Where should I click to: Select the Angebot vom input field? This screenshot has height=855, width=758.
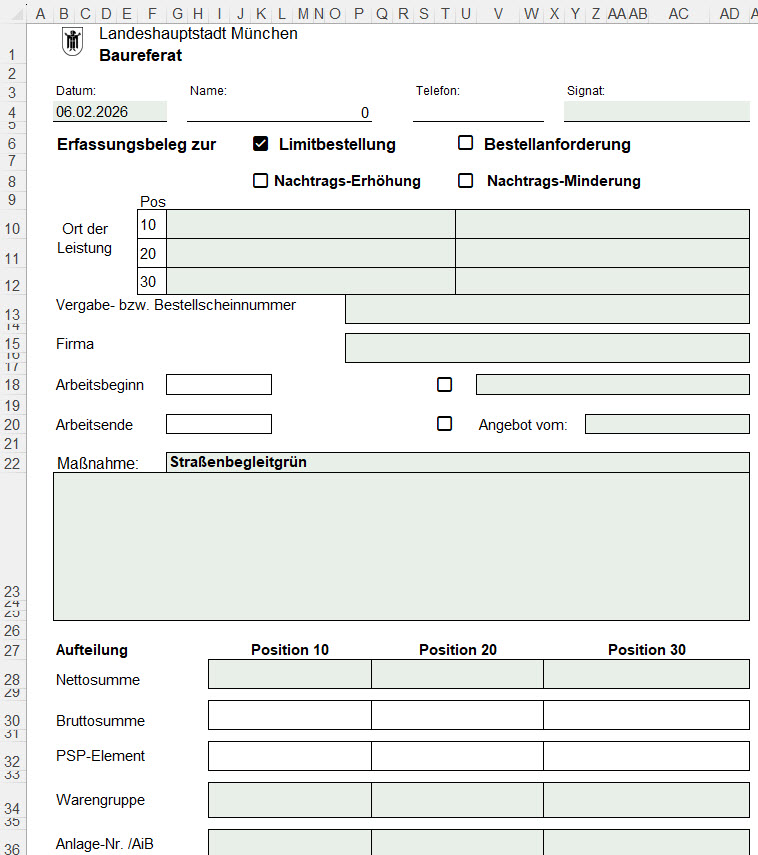(x=666, y=424)
